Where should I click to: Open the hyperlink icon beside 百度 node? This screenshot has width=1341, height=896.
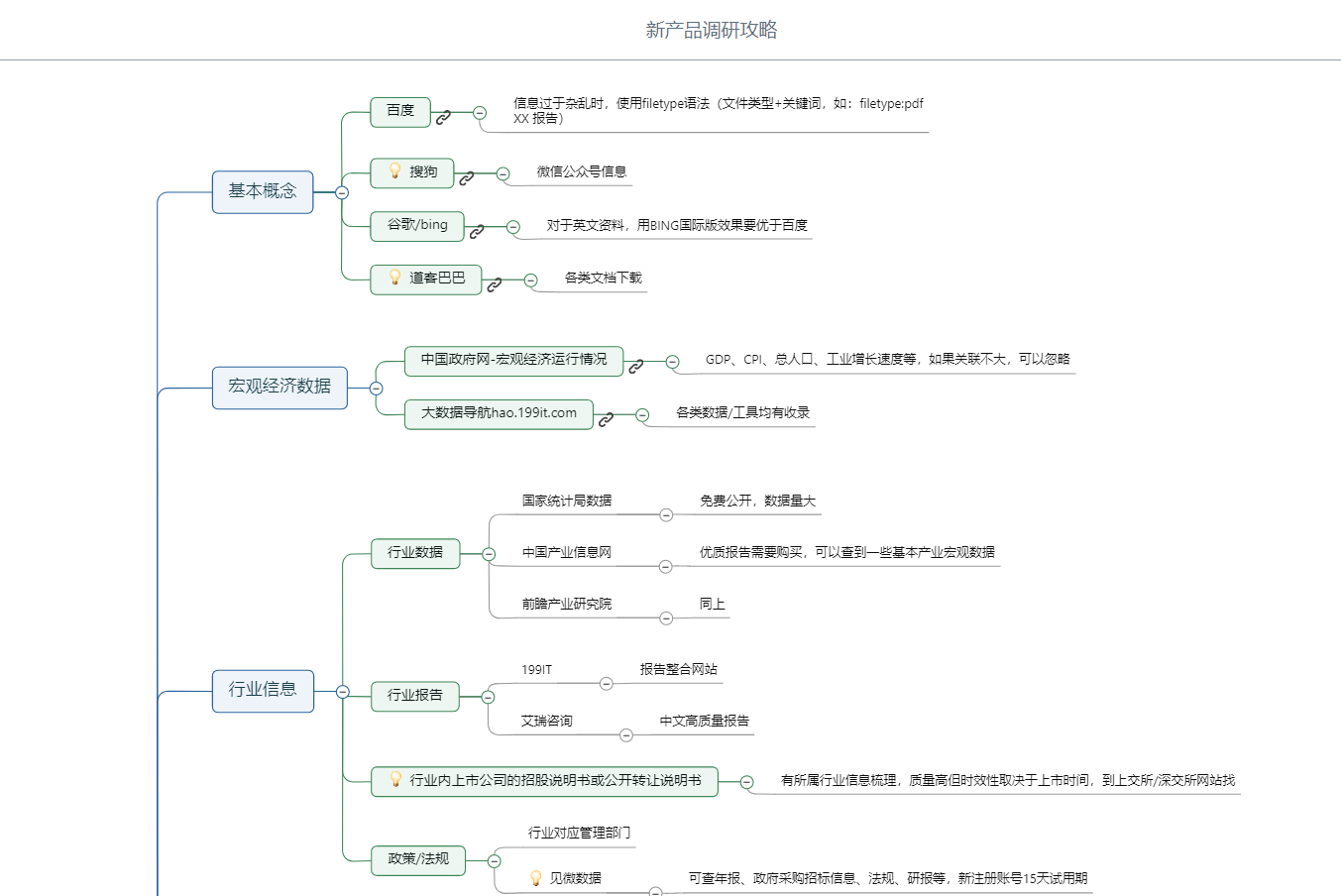click(x=444, y=117)
